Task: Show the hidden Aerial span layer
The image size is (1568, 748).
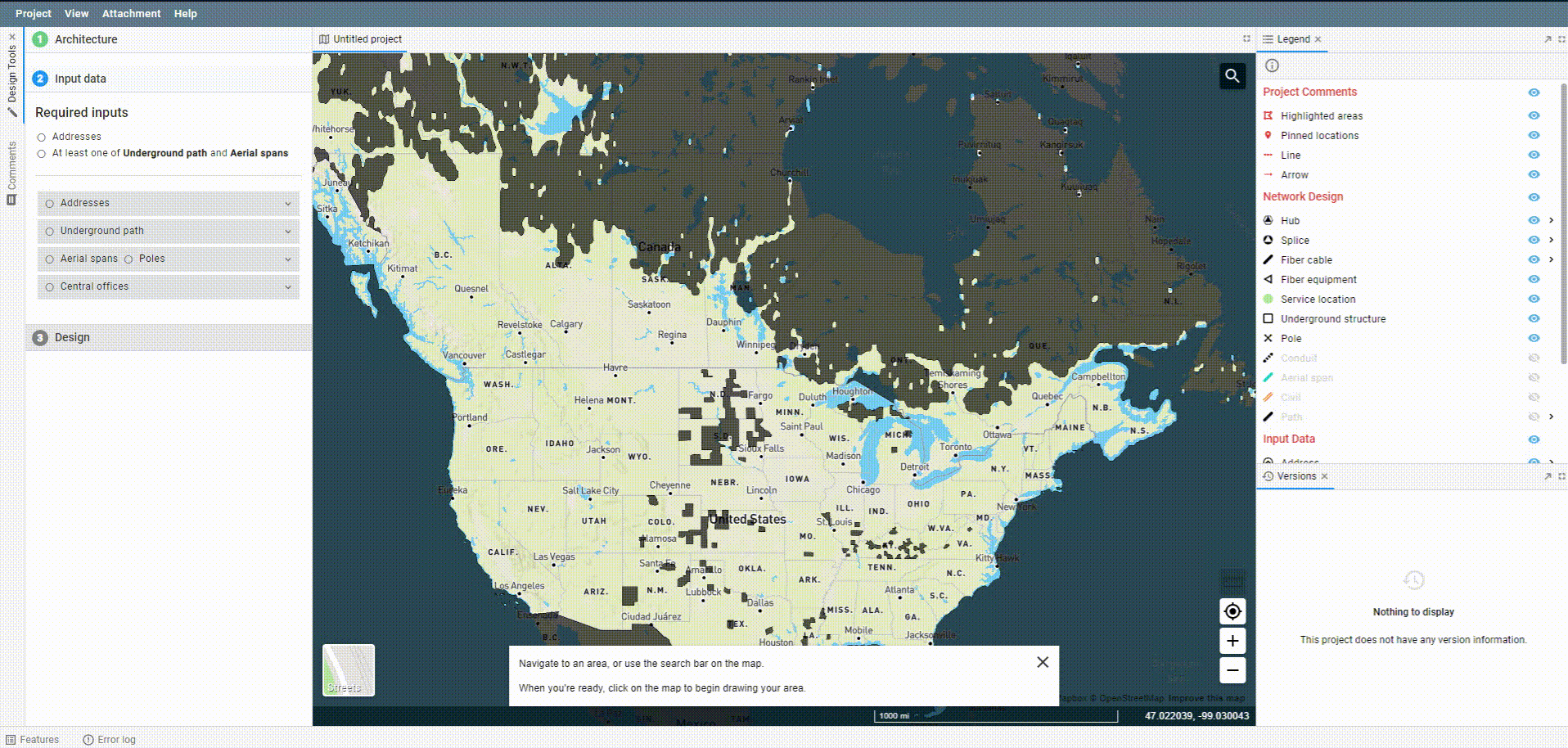Action: pyautogui.click(x=1534, y=377)
